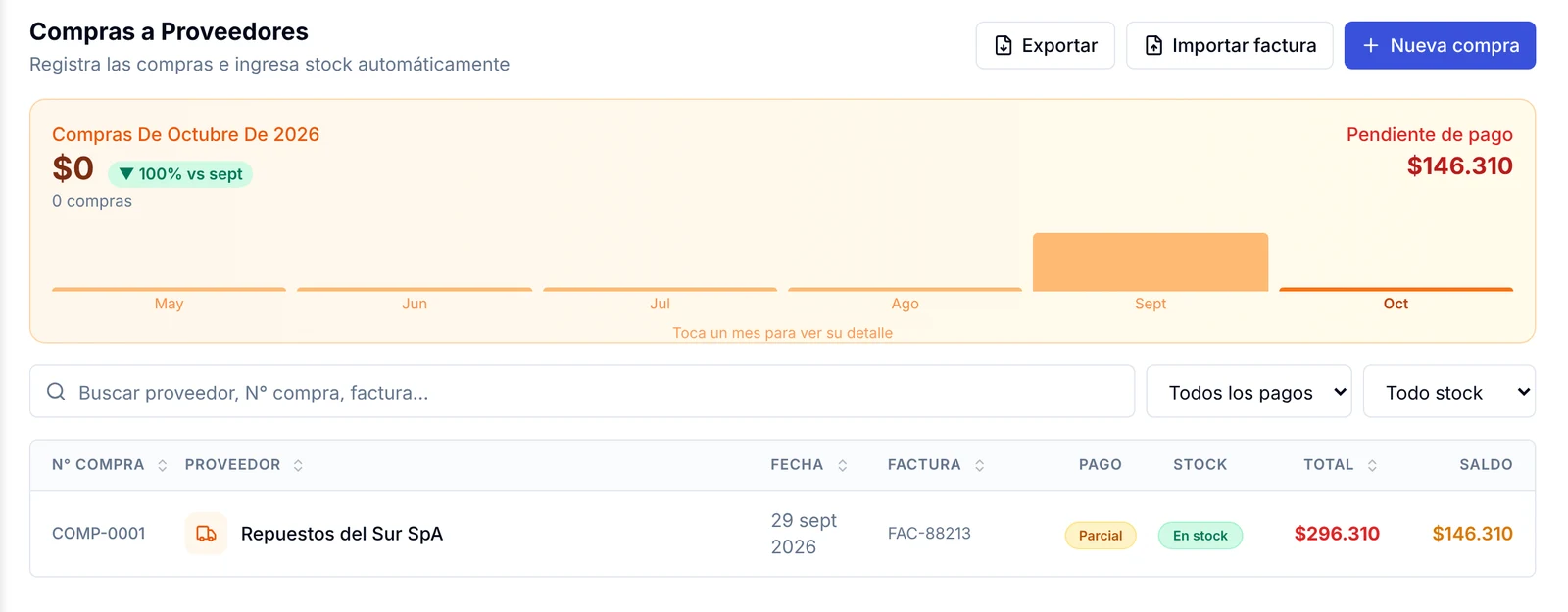
Task: Sort by FACTURA column
Action: (x=936, y=465)
